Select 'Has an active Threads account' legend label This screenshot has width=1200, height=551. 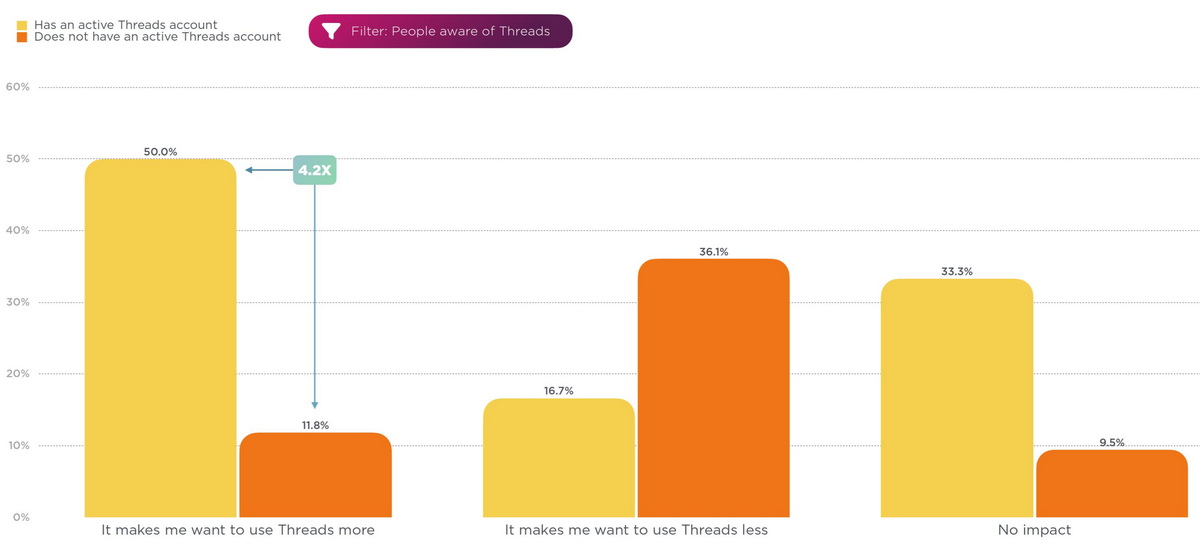125,25
